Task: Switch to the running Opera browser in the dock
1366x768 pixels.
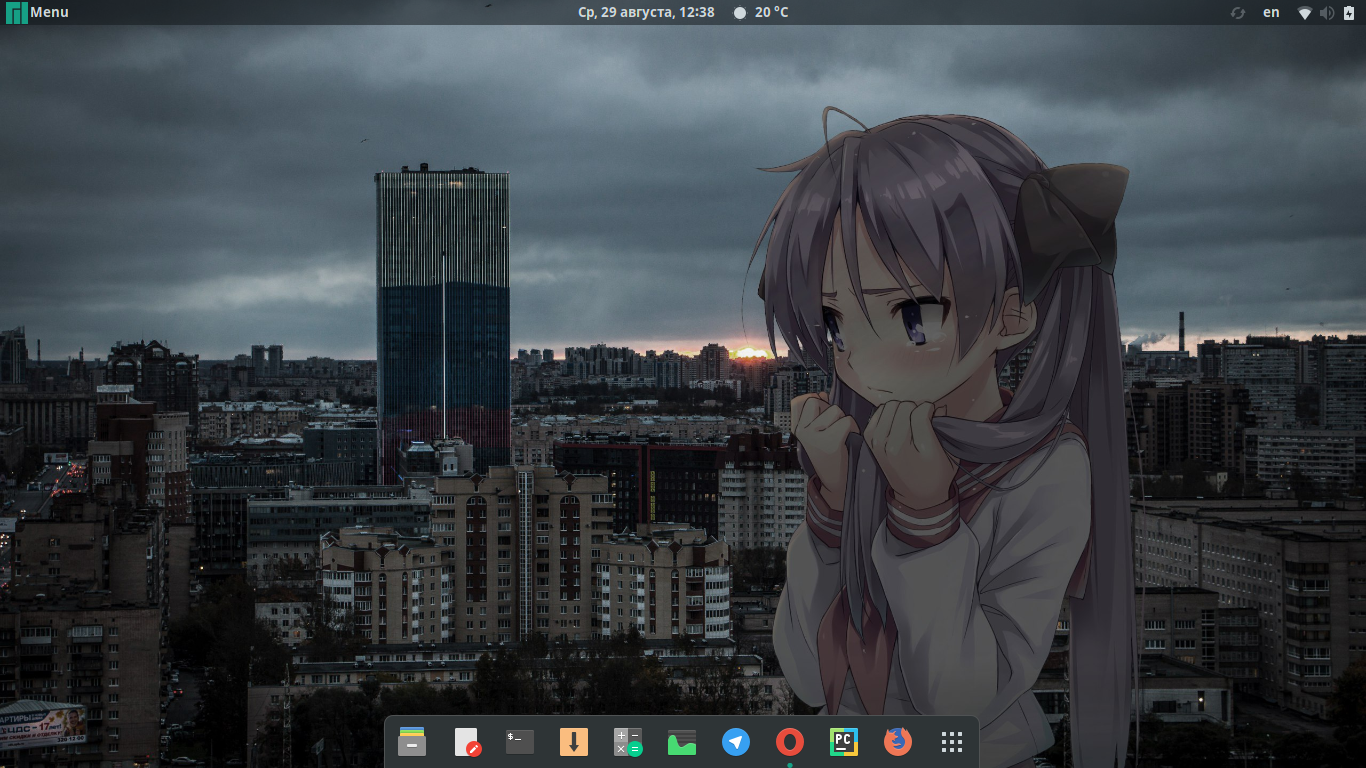Action: coord(790,741)
